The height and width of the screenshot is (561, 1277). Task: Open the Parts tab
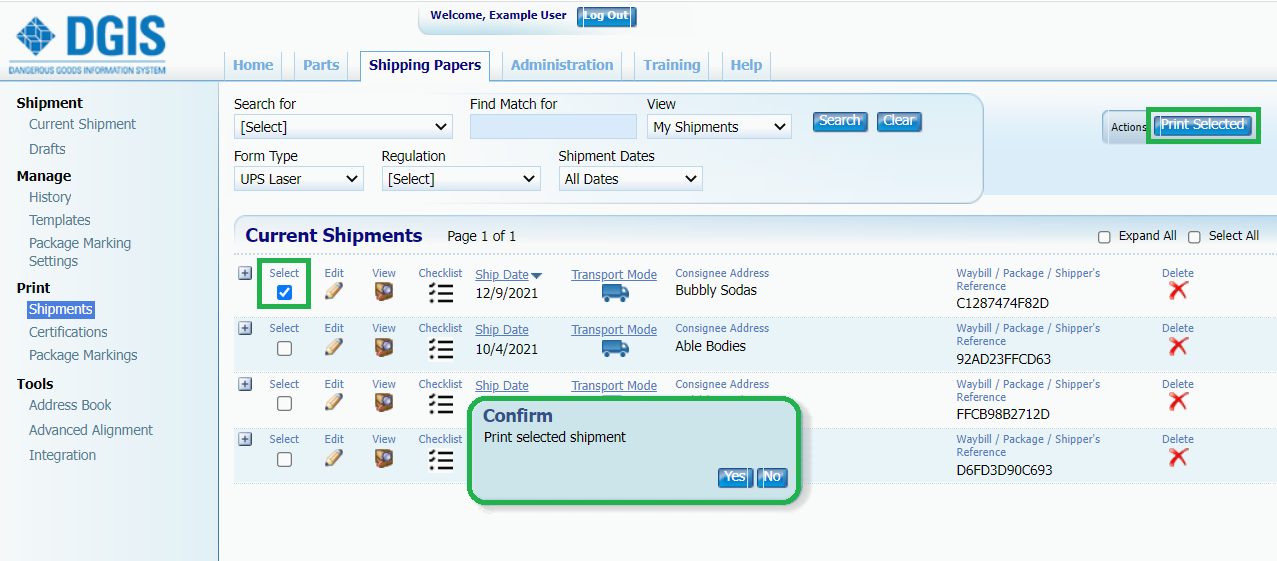point(321,65)
